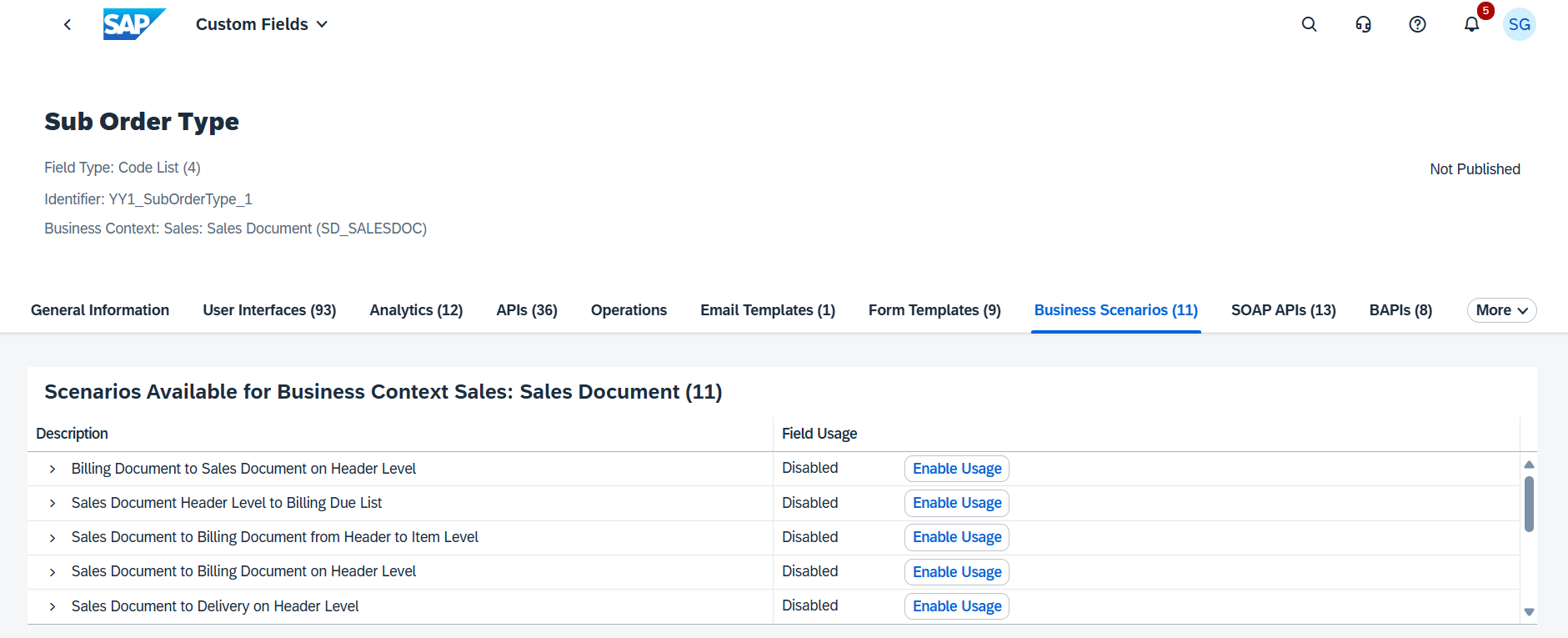Click the help question mark icon
1568x638 pixels.
(1417, 25)
